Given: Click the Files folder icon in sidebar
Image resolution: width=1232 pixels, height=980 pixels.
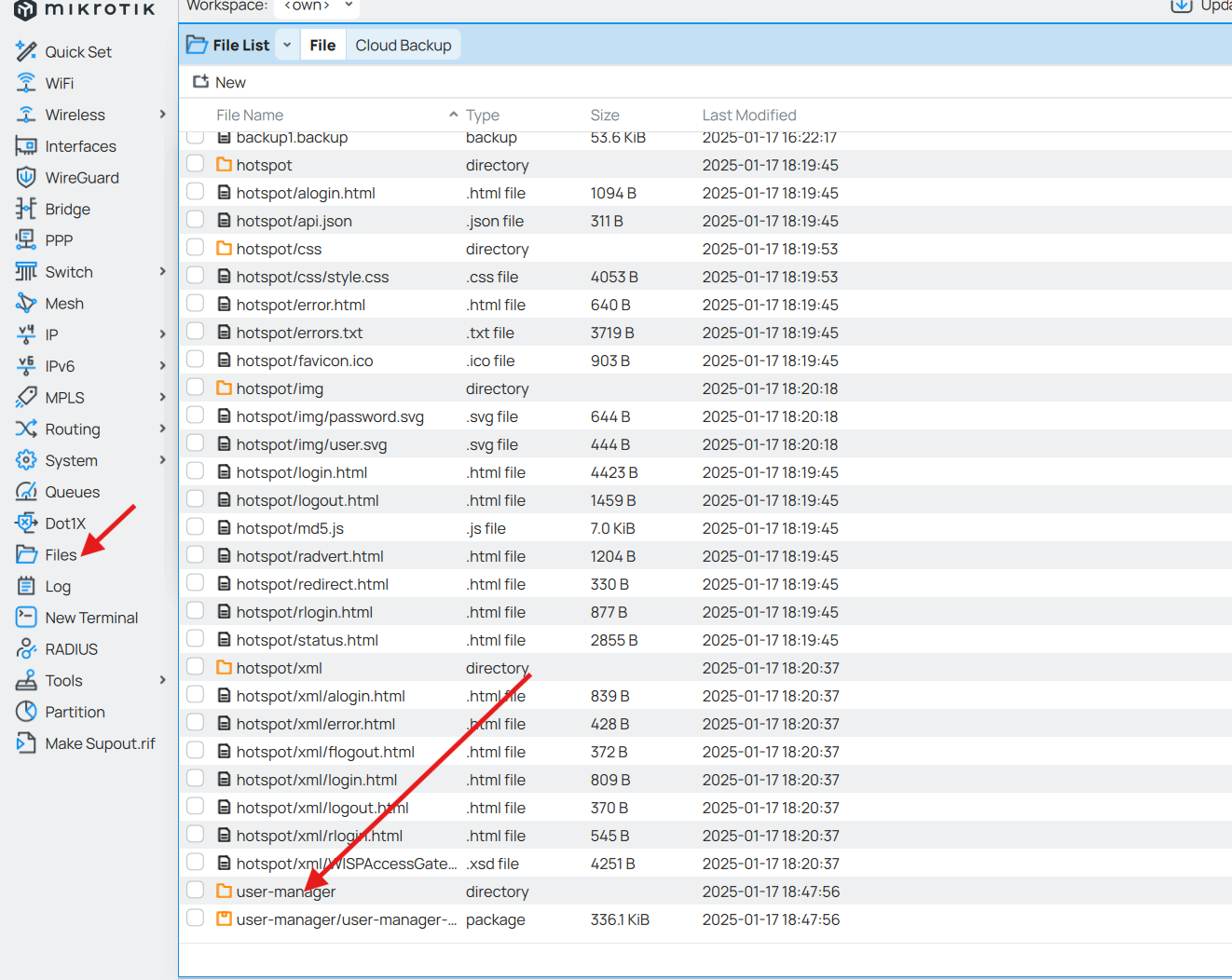Looking at the screenshot, I should pos(26,554).
